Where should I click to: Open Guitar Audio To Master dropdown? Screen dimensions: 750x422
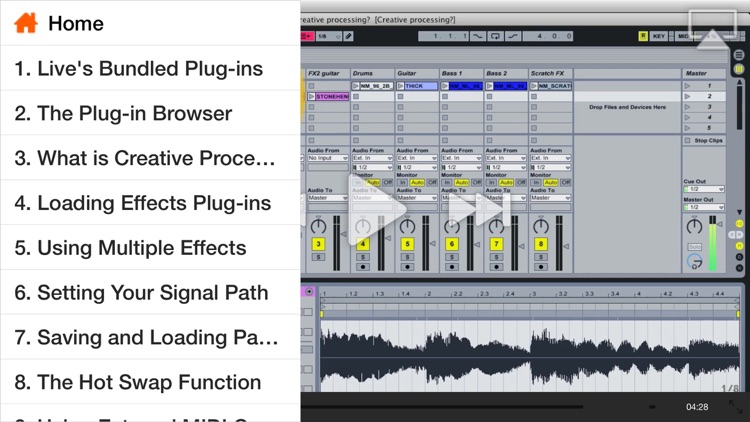point(417,198)
